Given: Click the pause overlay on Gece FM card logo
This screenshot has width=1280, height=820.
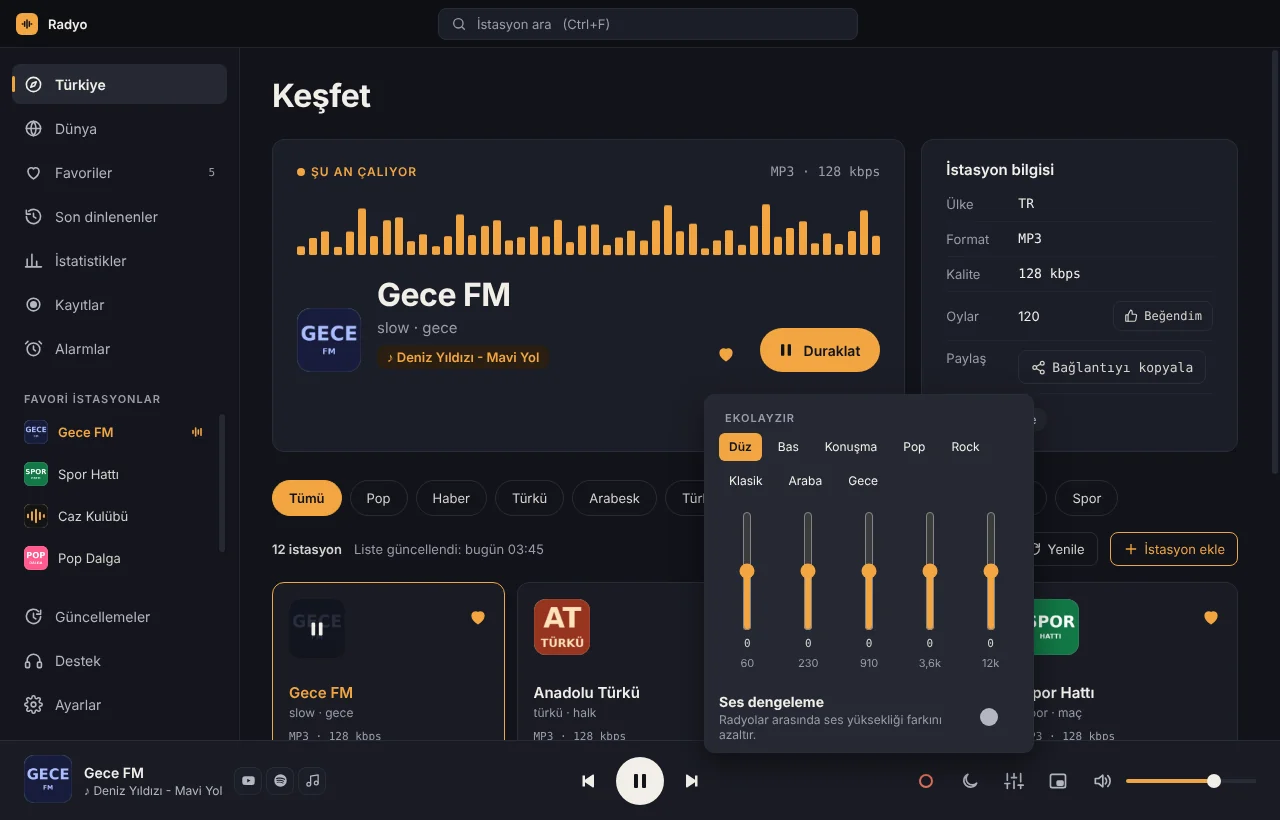Looking at the screenshot, I should click(317, 628).
